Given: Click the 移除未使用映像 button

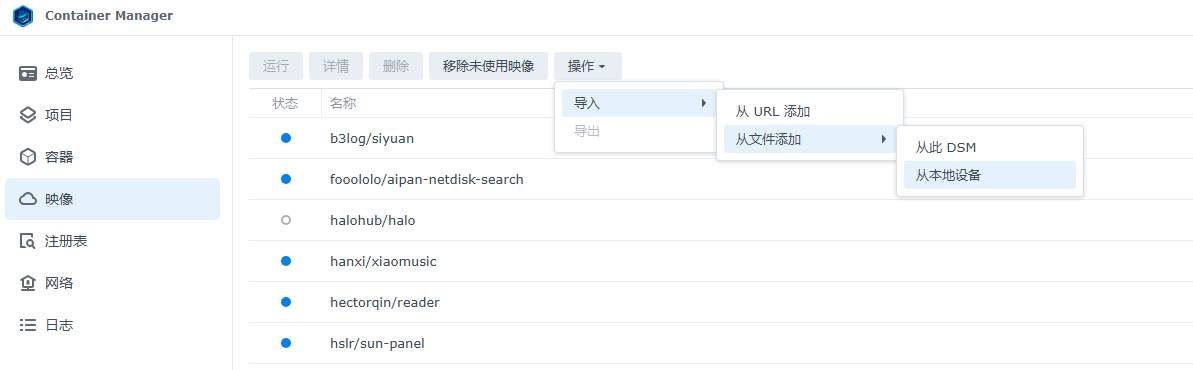Looking at the screenshot, I should (488, 66).
